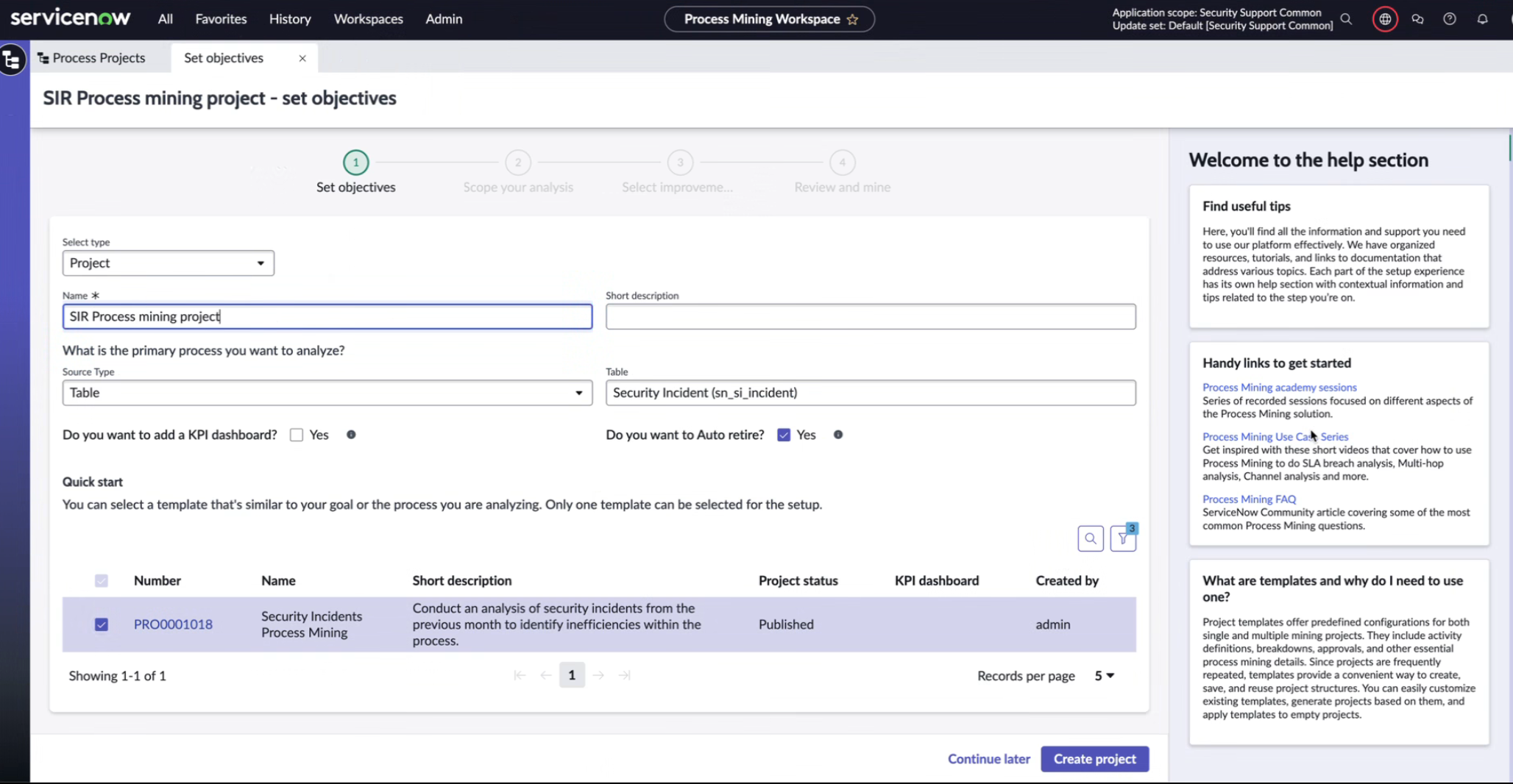The width and height of the screenshot is (1513, 784).
Task: Click the Create project button
Action: click(1094, 759)
